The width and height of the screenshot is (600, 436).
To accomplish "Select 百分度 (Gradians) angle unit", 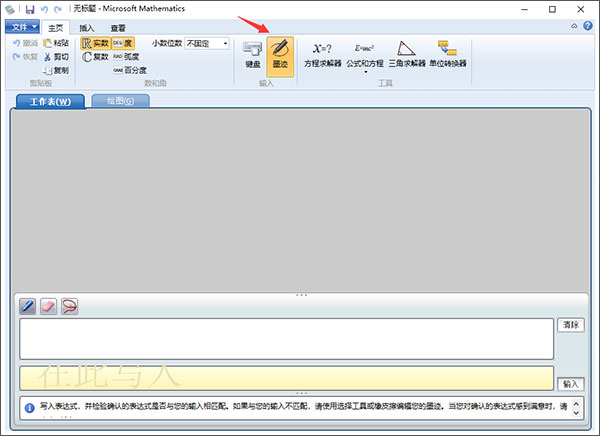I will point(130,70).
